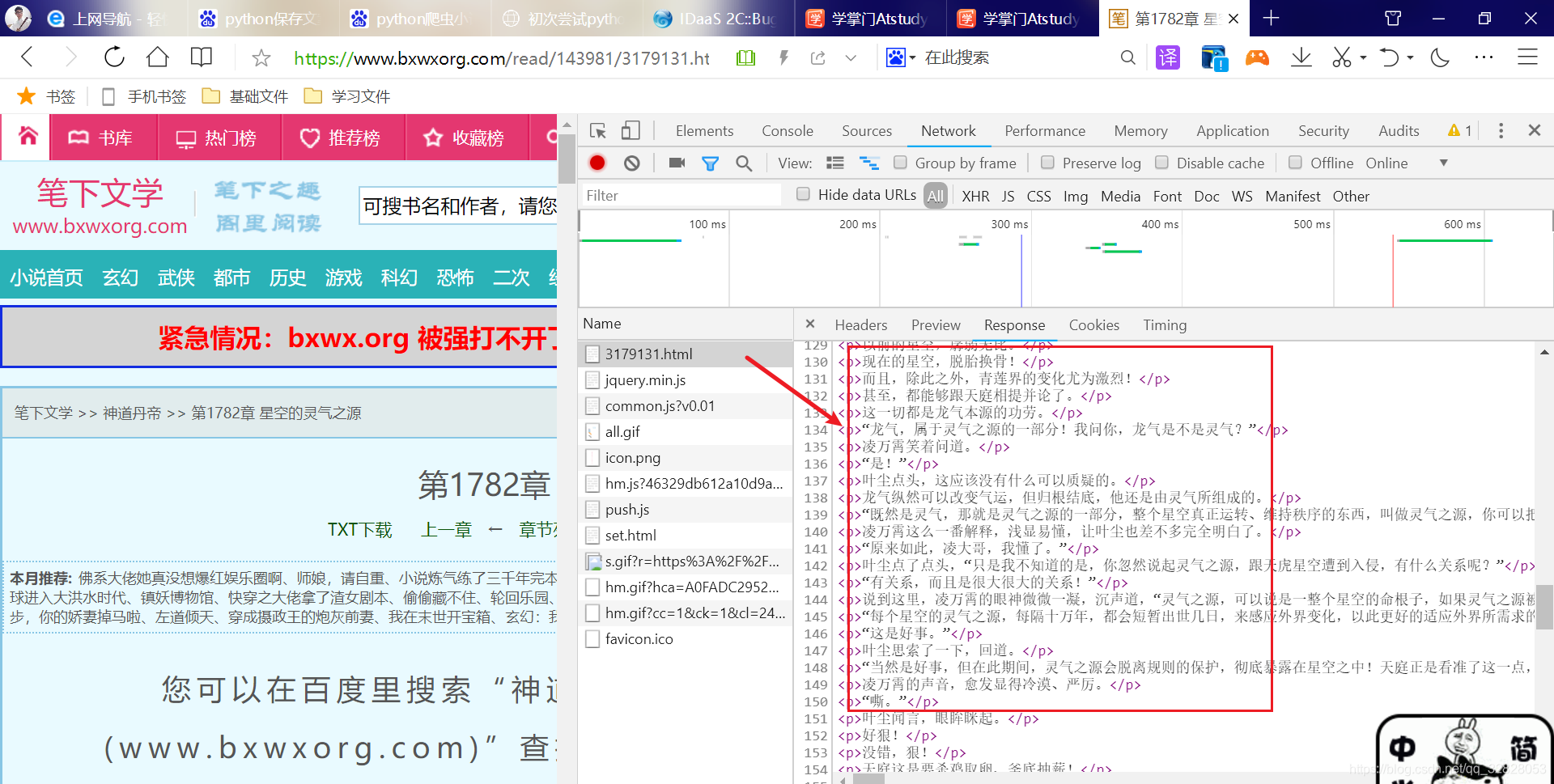Screen dimensions: 1554x784
Task: Go to browser home page icon
Action: pyautogui.click(x=158, y=57)
